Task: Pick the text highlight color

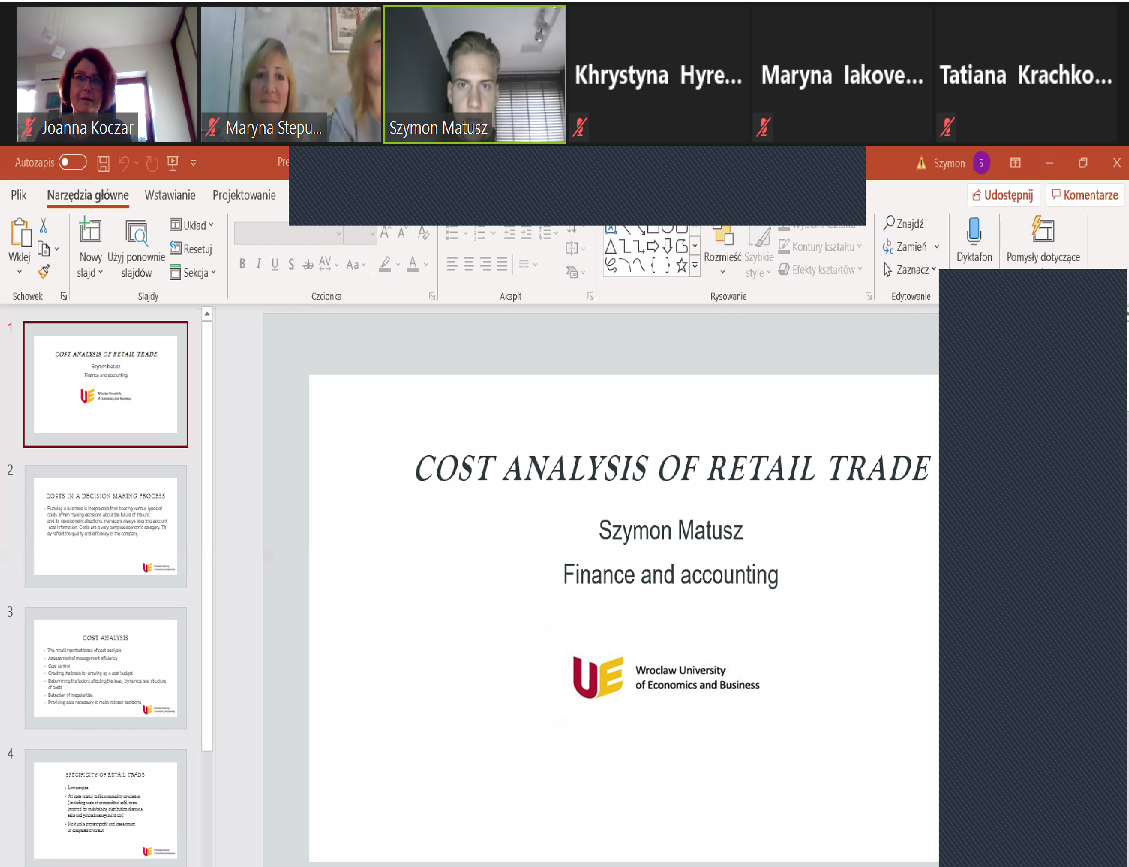Action: coord(385,264)
